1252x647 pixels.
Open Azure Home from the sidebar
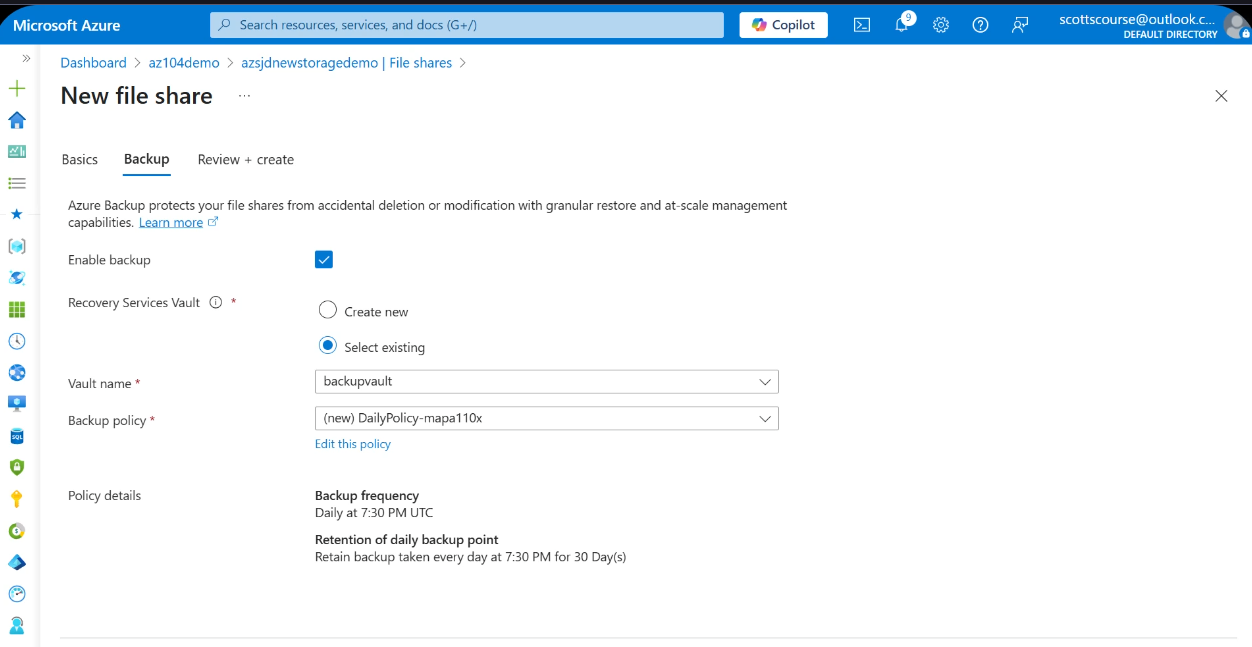point(16,120)
